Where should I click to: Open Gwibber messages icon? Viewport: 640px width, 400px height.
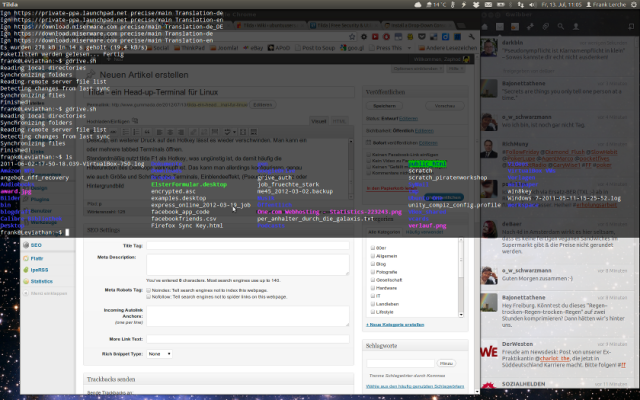tap(500, 27)
